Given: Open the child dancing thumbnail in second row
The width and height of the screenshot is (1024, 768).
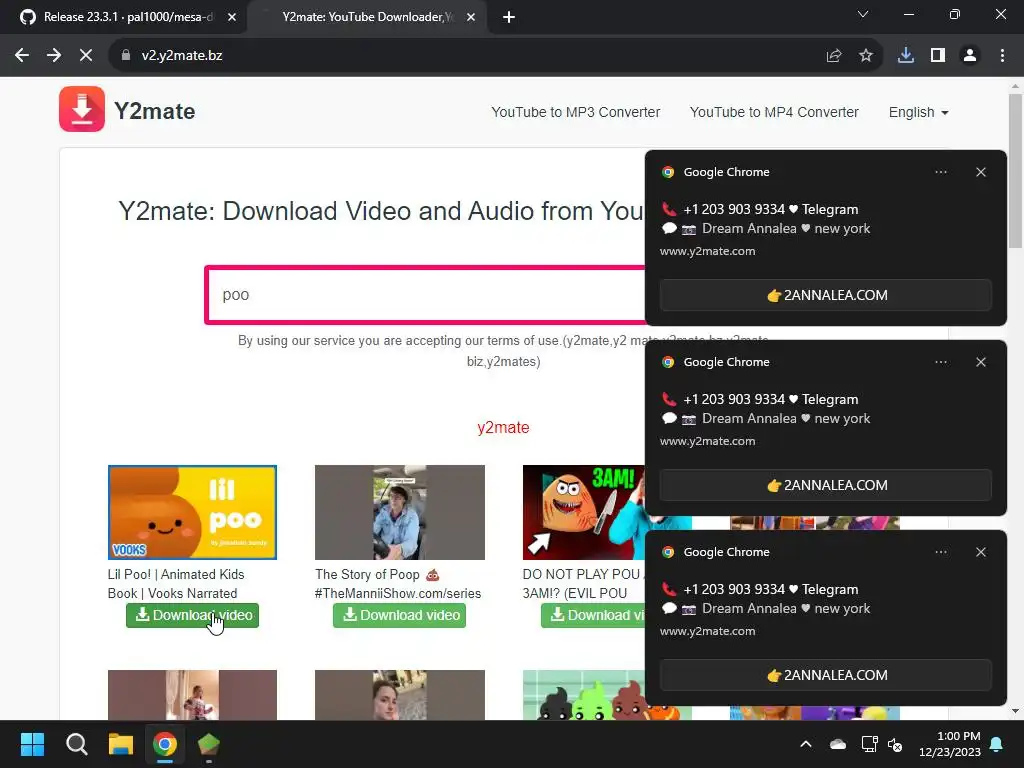Looking at the screenshot, I should (192, 695).
